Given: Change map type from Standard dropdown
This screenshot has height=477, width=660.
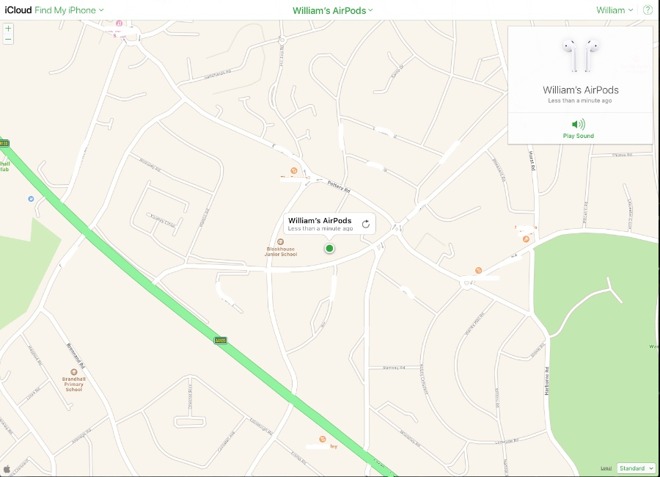Looking at the screenshot, I should 636,468.
